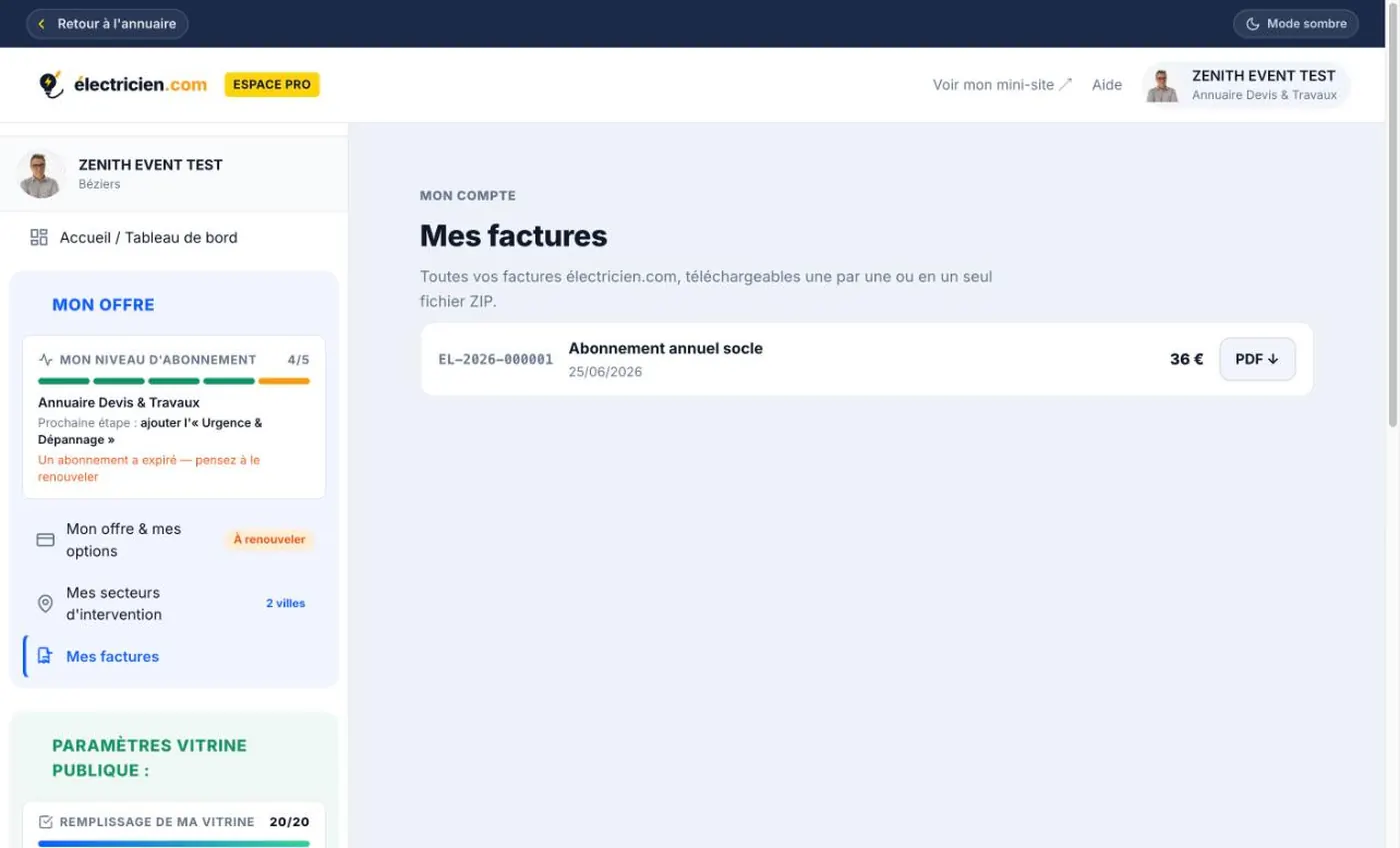Click invoice number EL-2026-000001
This screenshot has height=848, width=1400.
496,360
